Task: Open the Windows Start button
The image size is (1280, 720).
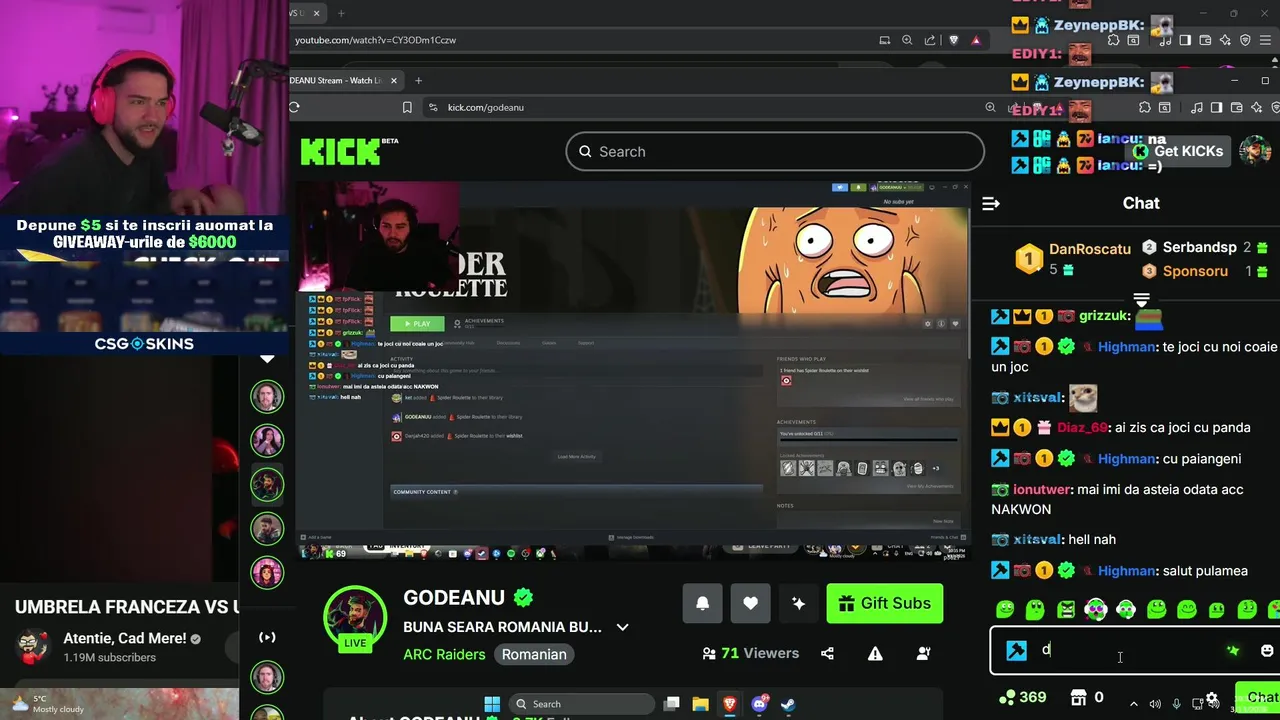Action: (492, 704)
